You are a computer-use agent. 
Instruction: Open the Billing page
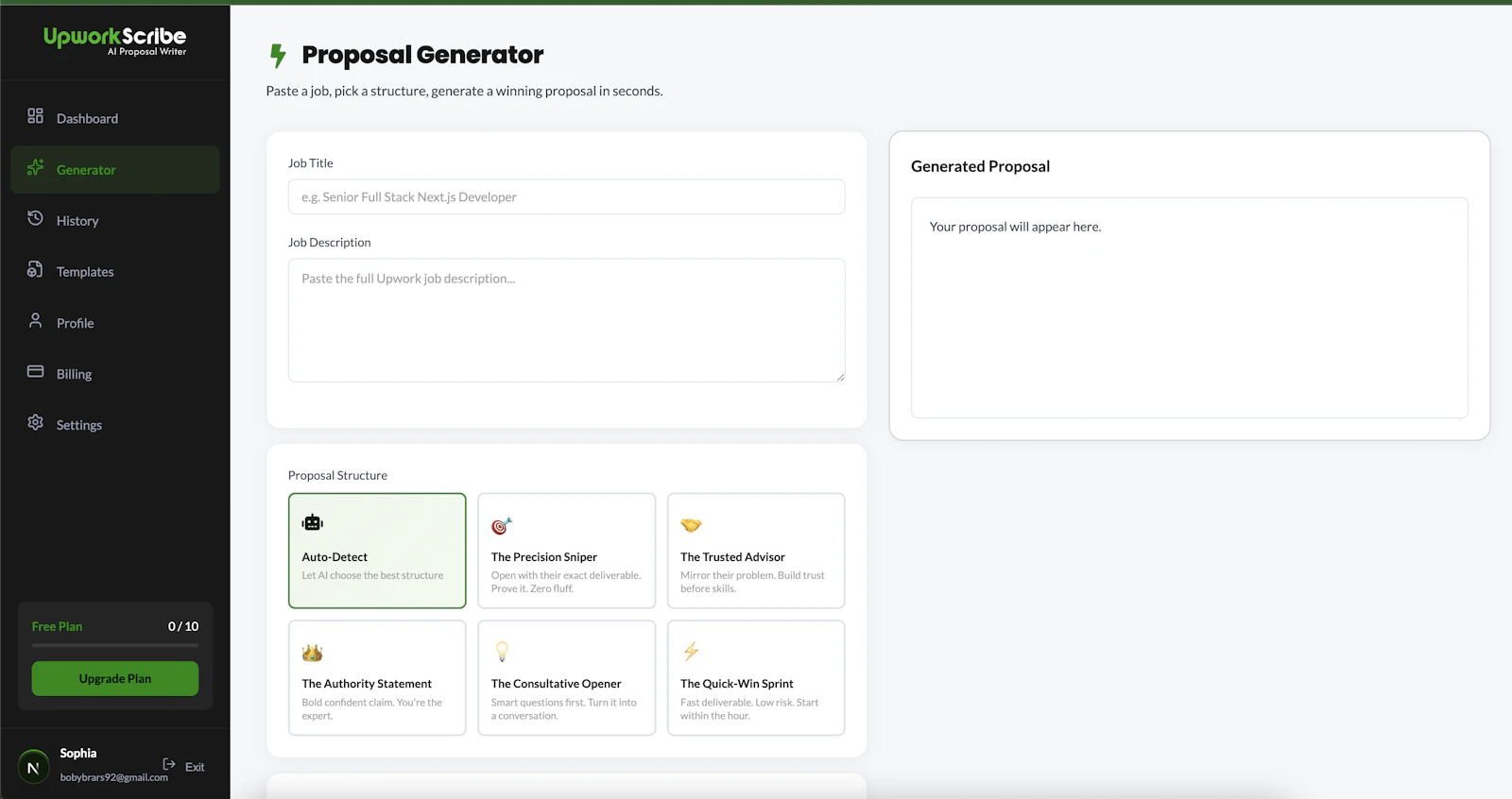[x=115, y=374]
